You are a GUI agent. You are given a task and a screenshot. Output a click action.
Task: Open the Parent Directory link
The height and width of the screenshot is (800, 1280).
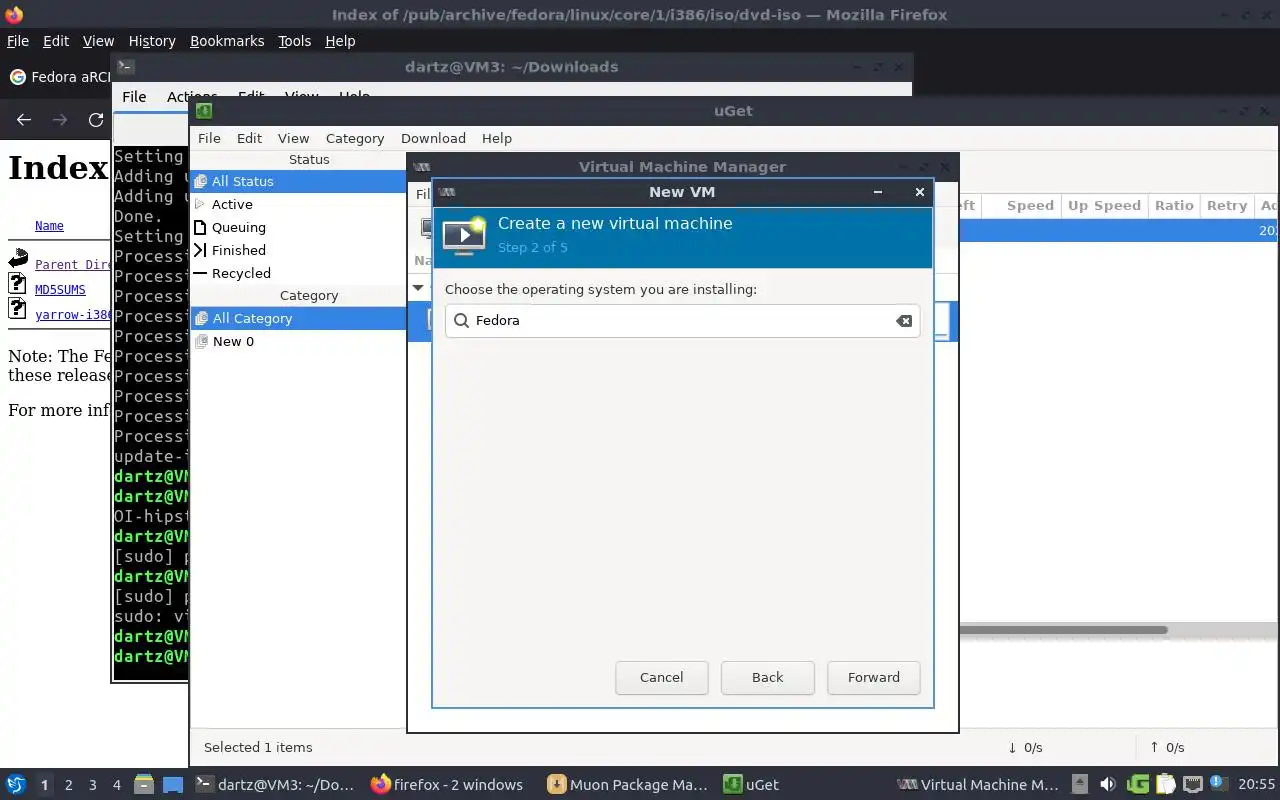pos(72,265)
